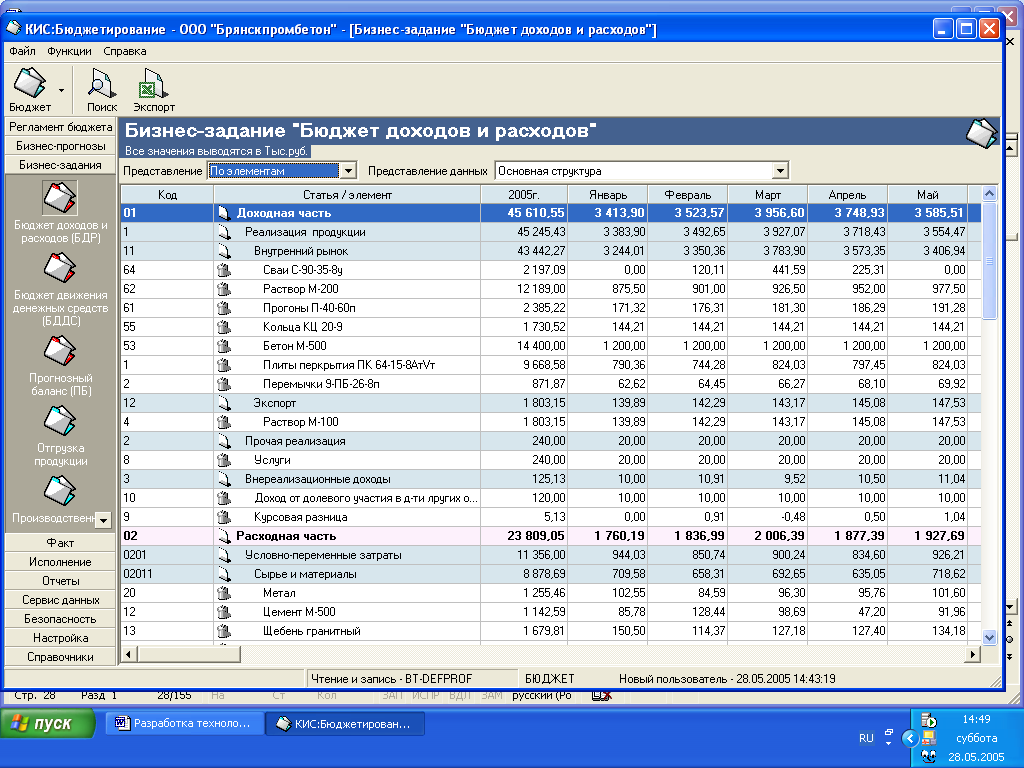1024x768 pixels.
Task: Collapse the Доходная часть row
Action: (x=224, y=213)
